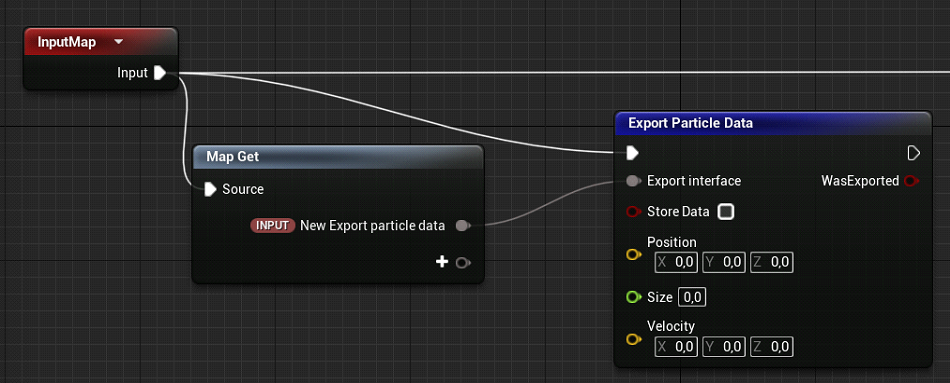This screenshot has width=950, height=383.
Task: Click the WasExported output pin
Action: pyautogui.click(x=911, y=181)
